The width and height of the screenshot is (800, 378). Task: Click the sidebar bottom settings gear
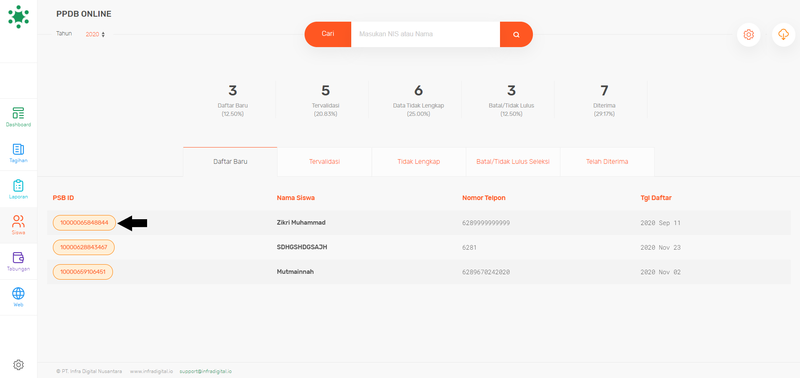(x=18, y=365)
